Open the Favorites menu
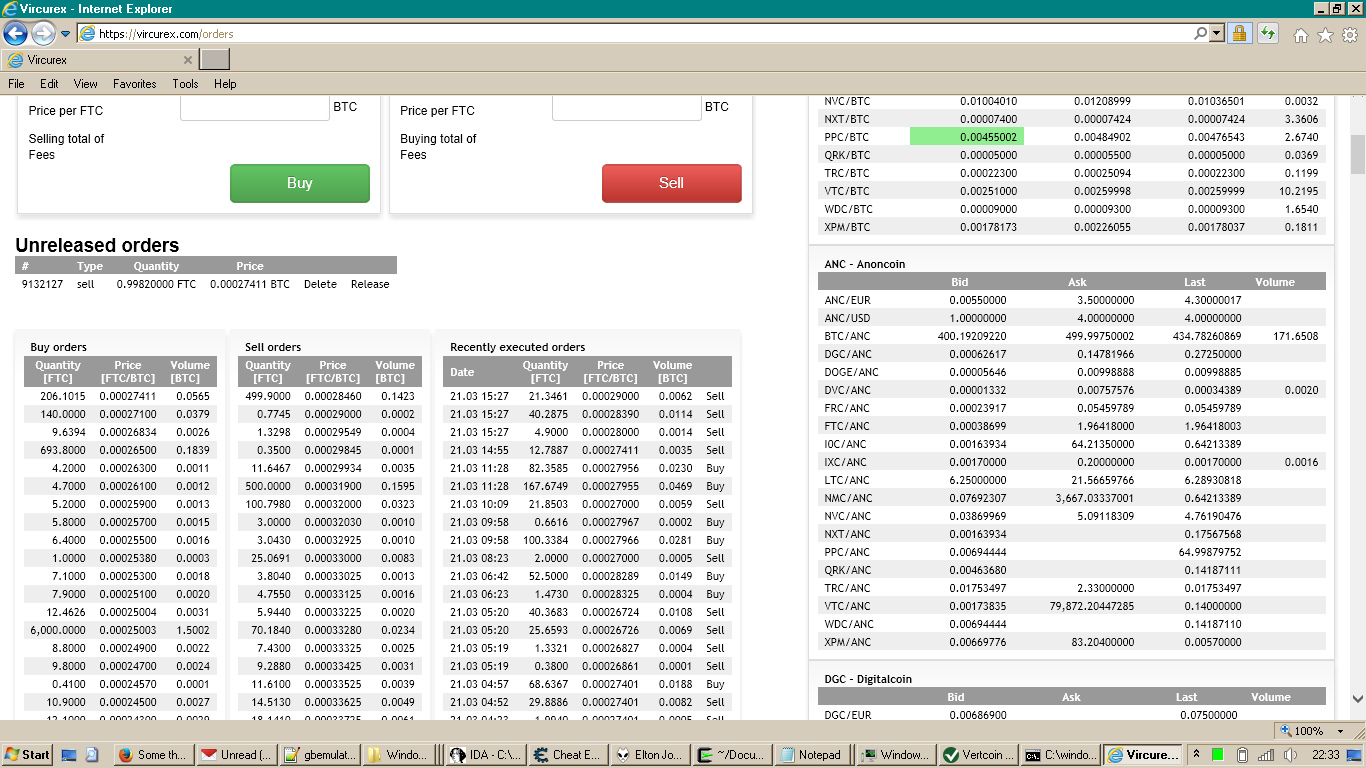Screen dimensions: 1366x768 134,84
